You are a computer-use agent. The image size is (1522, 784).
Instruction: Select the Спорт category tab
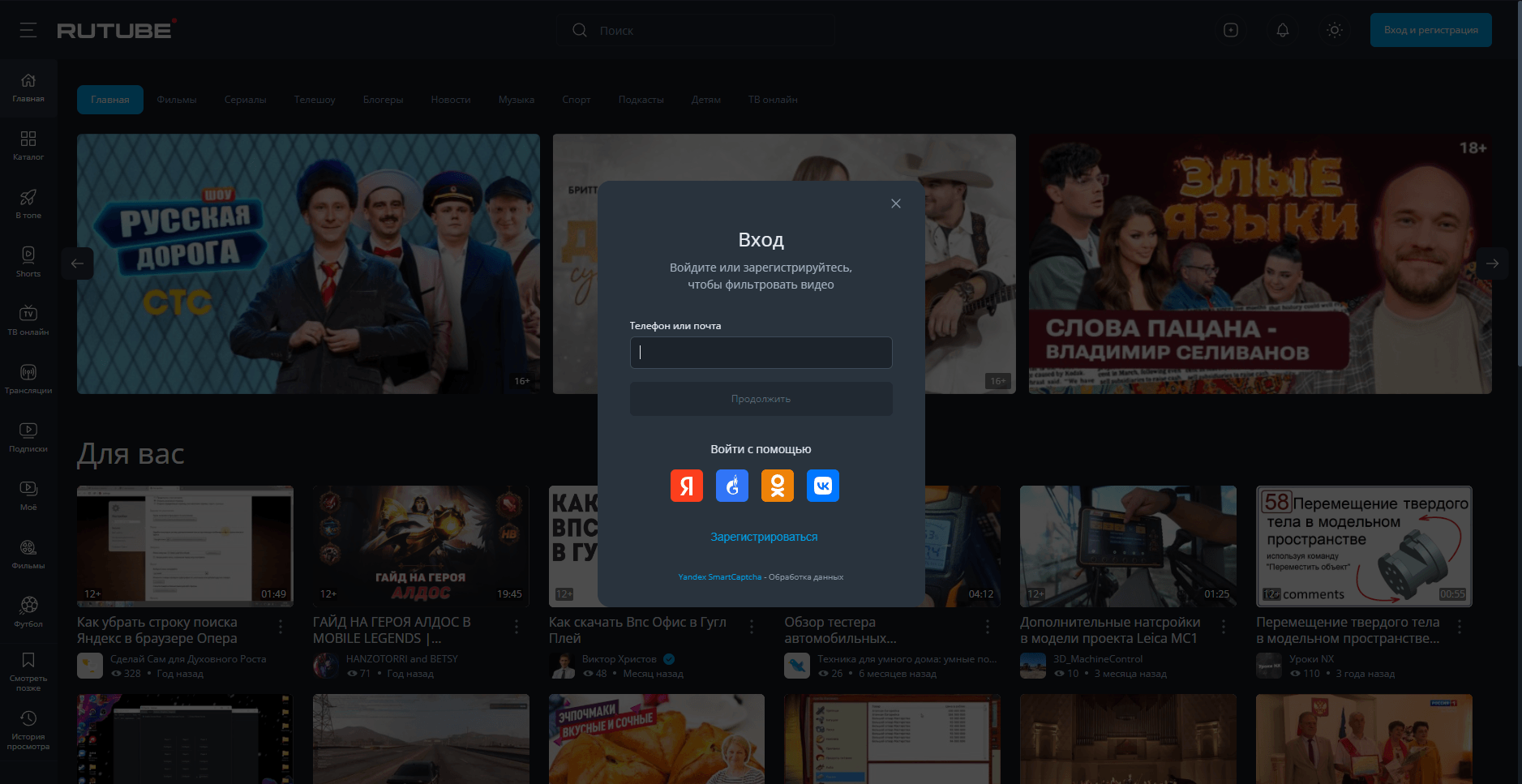[577, 100]
